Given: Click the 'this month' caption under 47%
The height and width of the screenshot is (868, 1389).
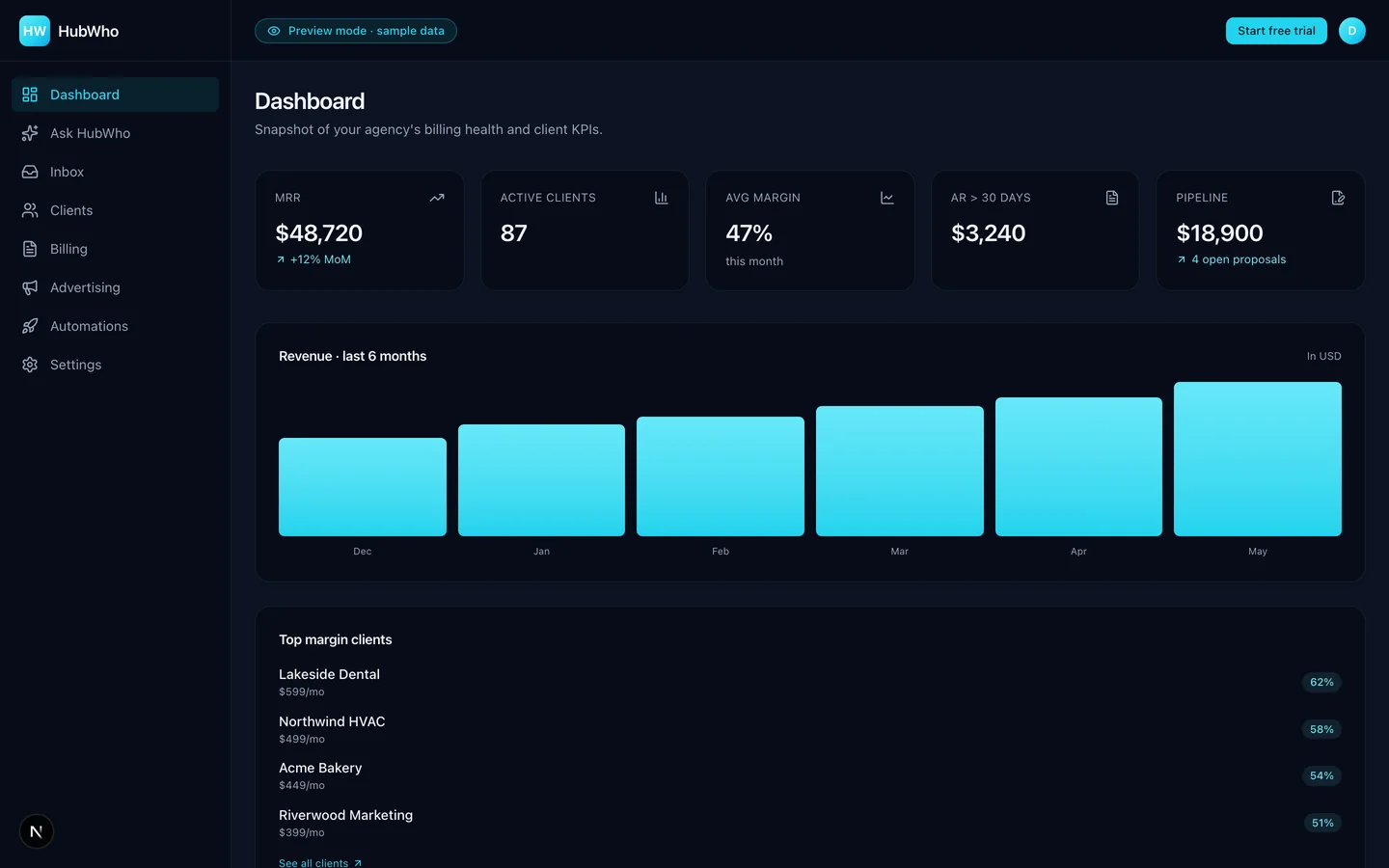Looking at the screenshot, I should [754, 261].
